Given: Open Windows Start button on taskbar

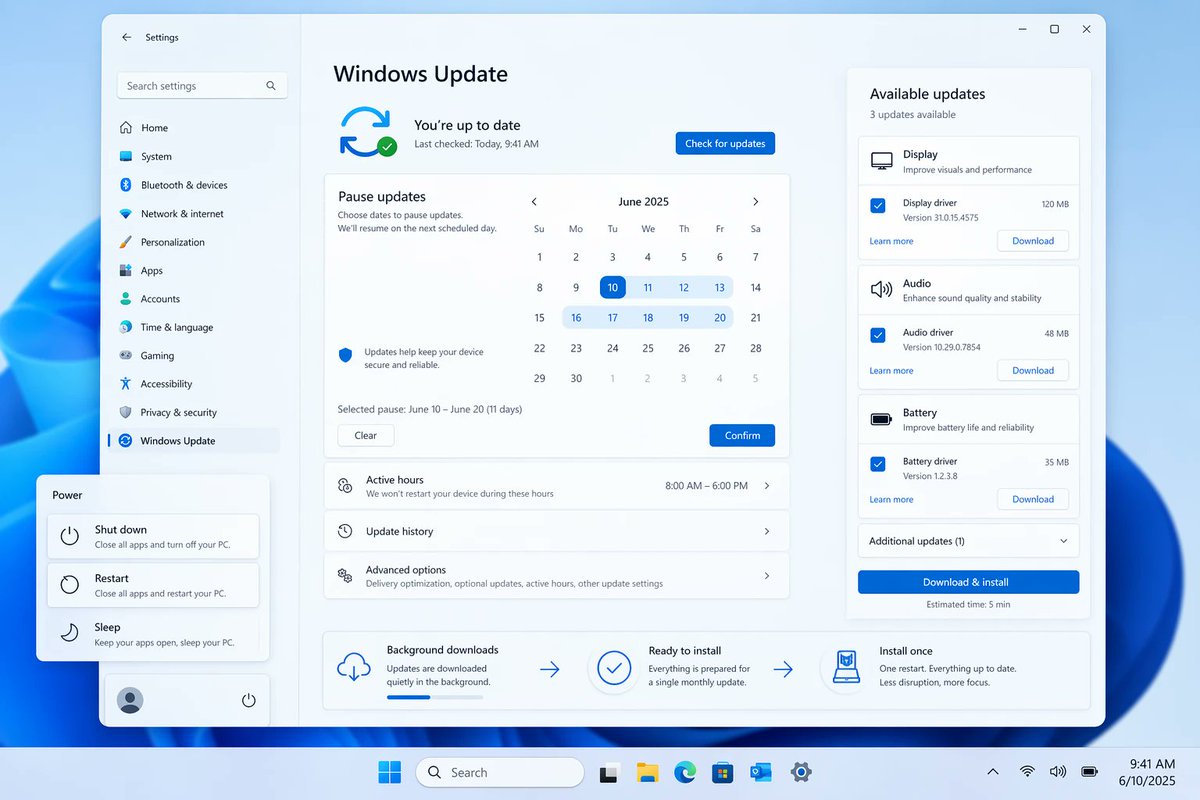Looking at the screenshot, I should 390,772.
